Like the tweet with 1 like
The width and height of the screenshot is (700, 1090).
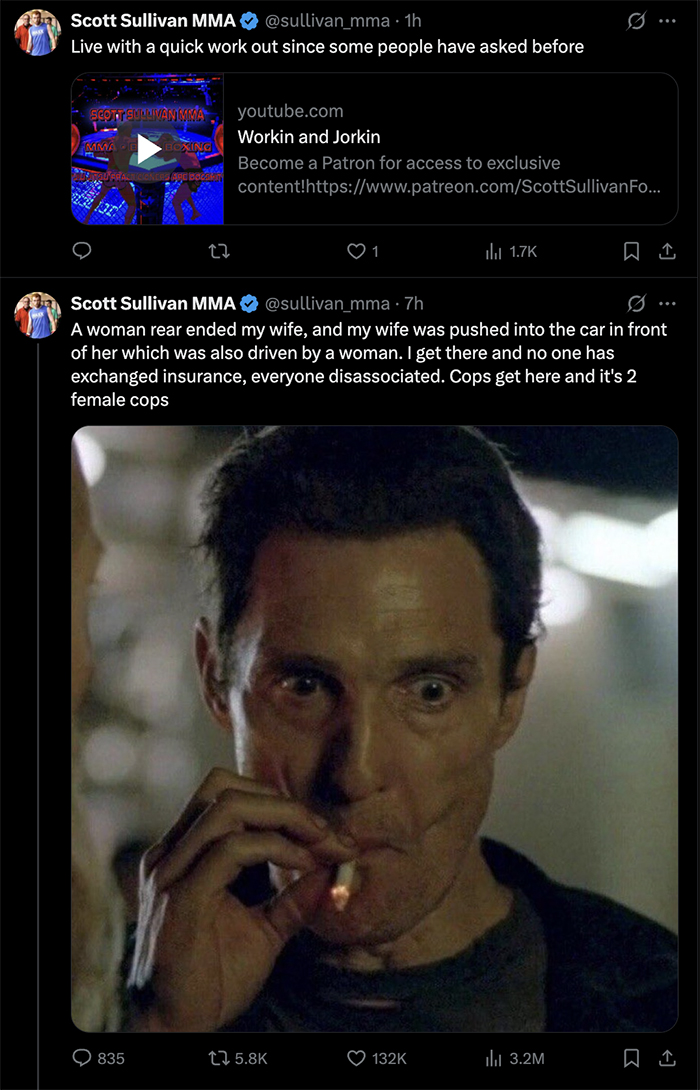[x=357, y=252]
